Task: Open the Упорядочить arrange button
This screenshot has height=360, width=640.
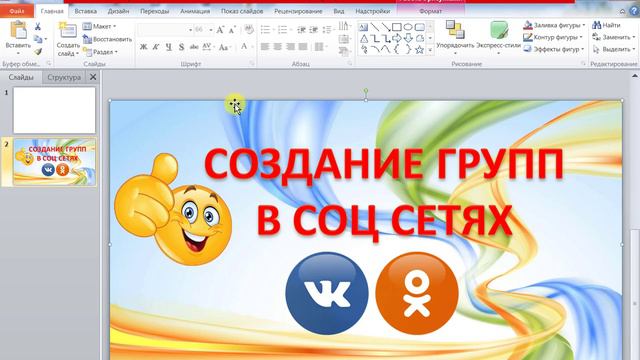Action: point(455,38)
